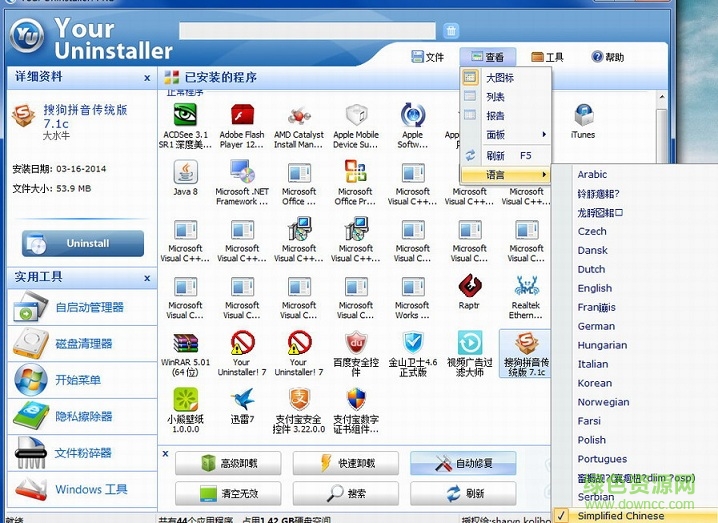Image resolution: width=718 pixels, height=523 pixels.
Task: Click the 搜索 search button
Action: pyautogui.click(x=346, y=493)
